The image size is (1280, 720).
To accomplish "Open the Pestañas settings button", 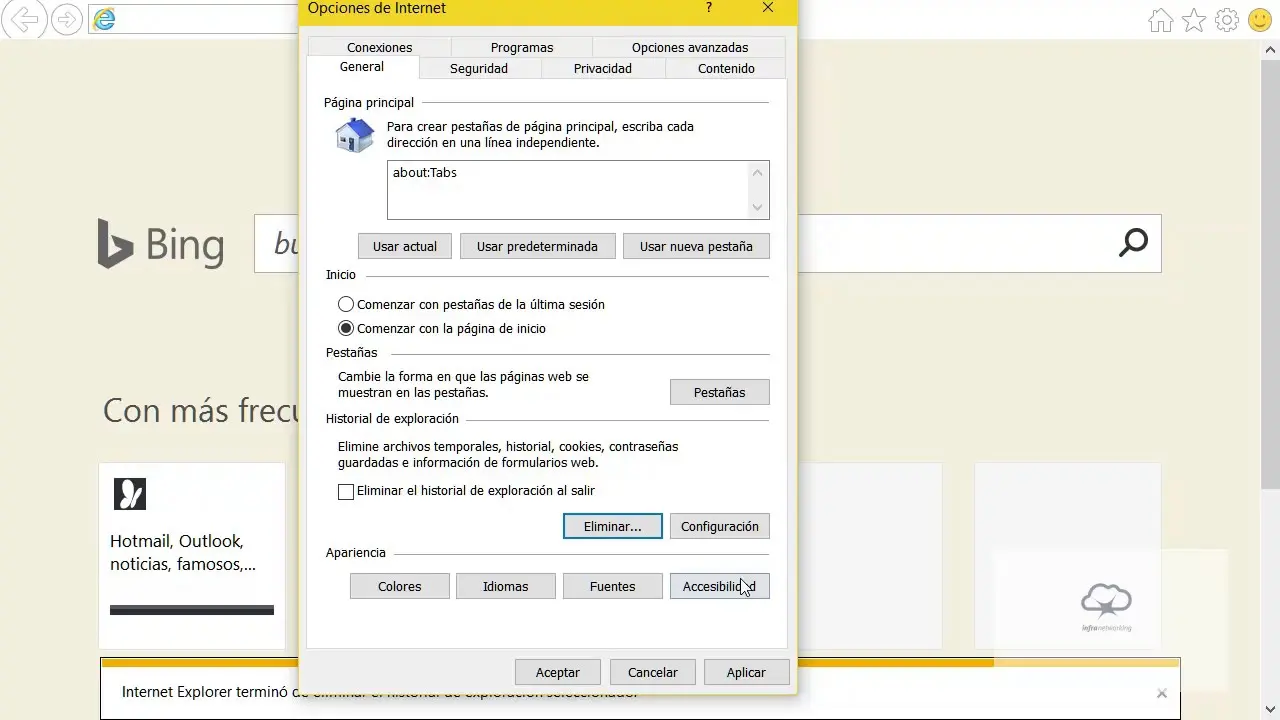I will pyautogui.click(x=720, y=392).
